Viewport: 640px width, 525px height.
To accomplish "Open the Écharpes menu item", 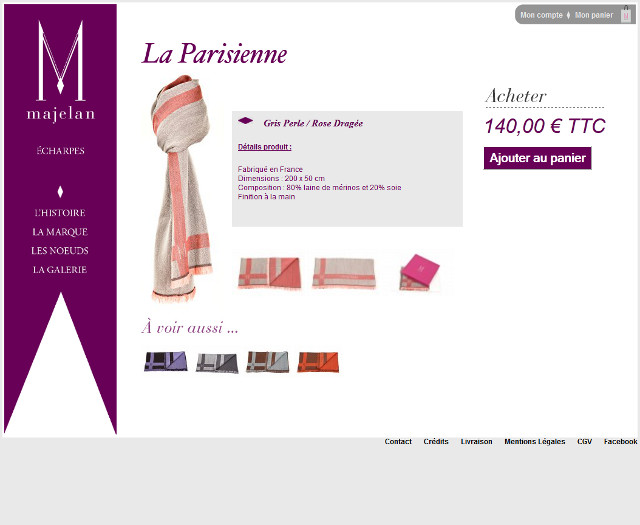I will pos(60,151).
